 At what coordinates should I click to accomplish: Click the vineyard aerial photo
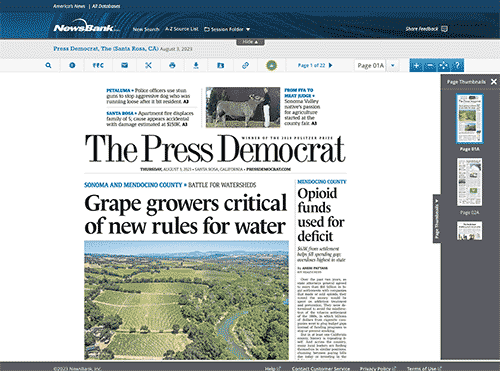186,300
